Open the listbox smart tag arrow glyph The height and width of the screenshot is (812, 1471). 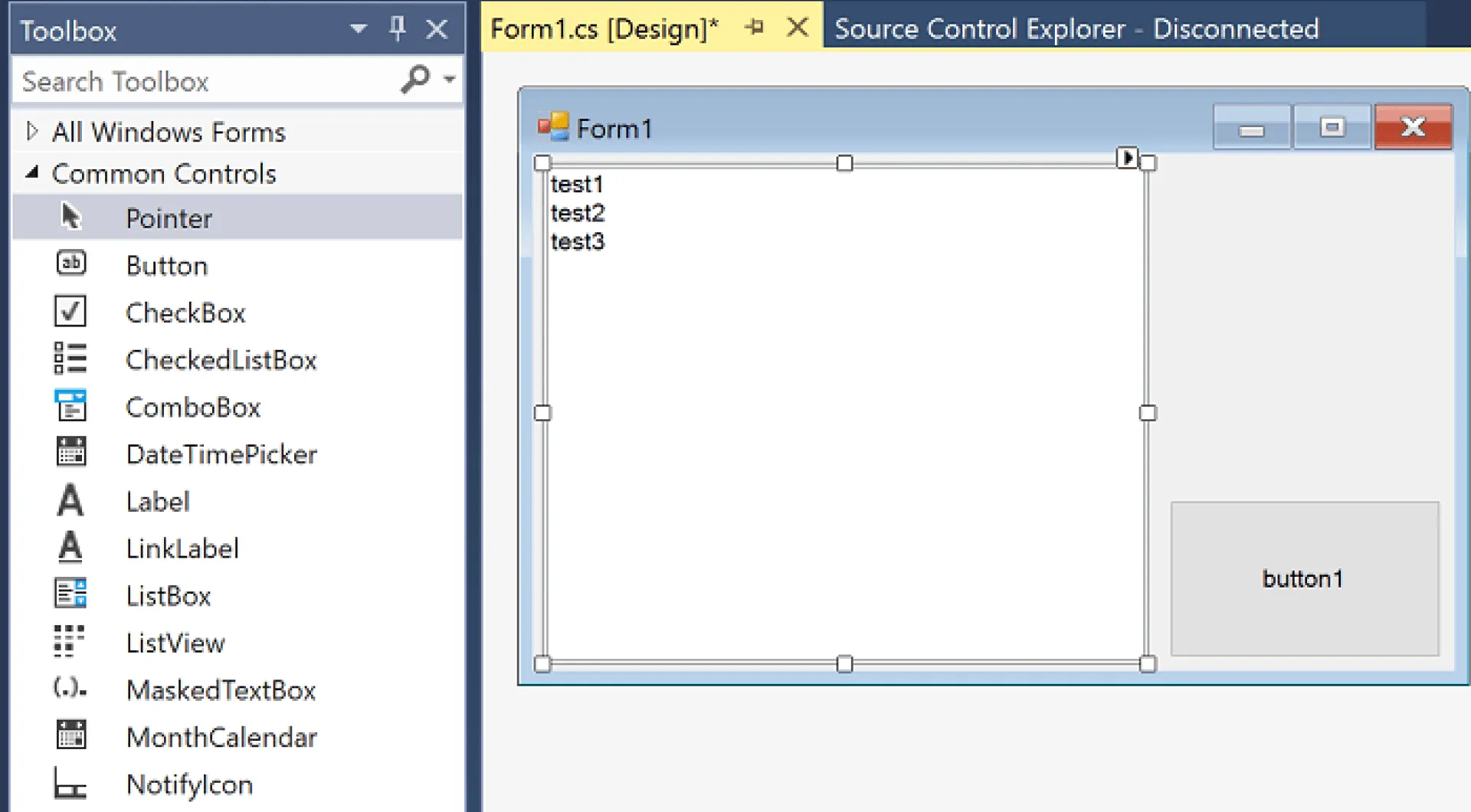1127,158
